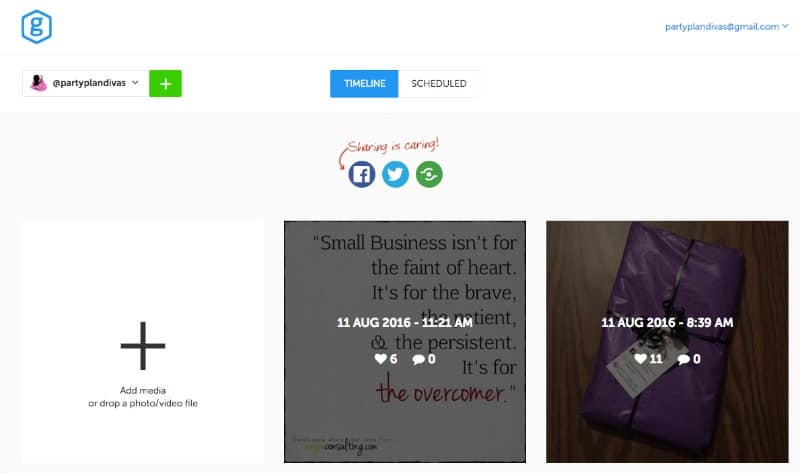
Task: Click the green plus add account button
Action: pos(165,84)
